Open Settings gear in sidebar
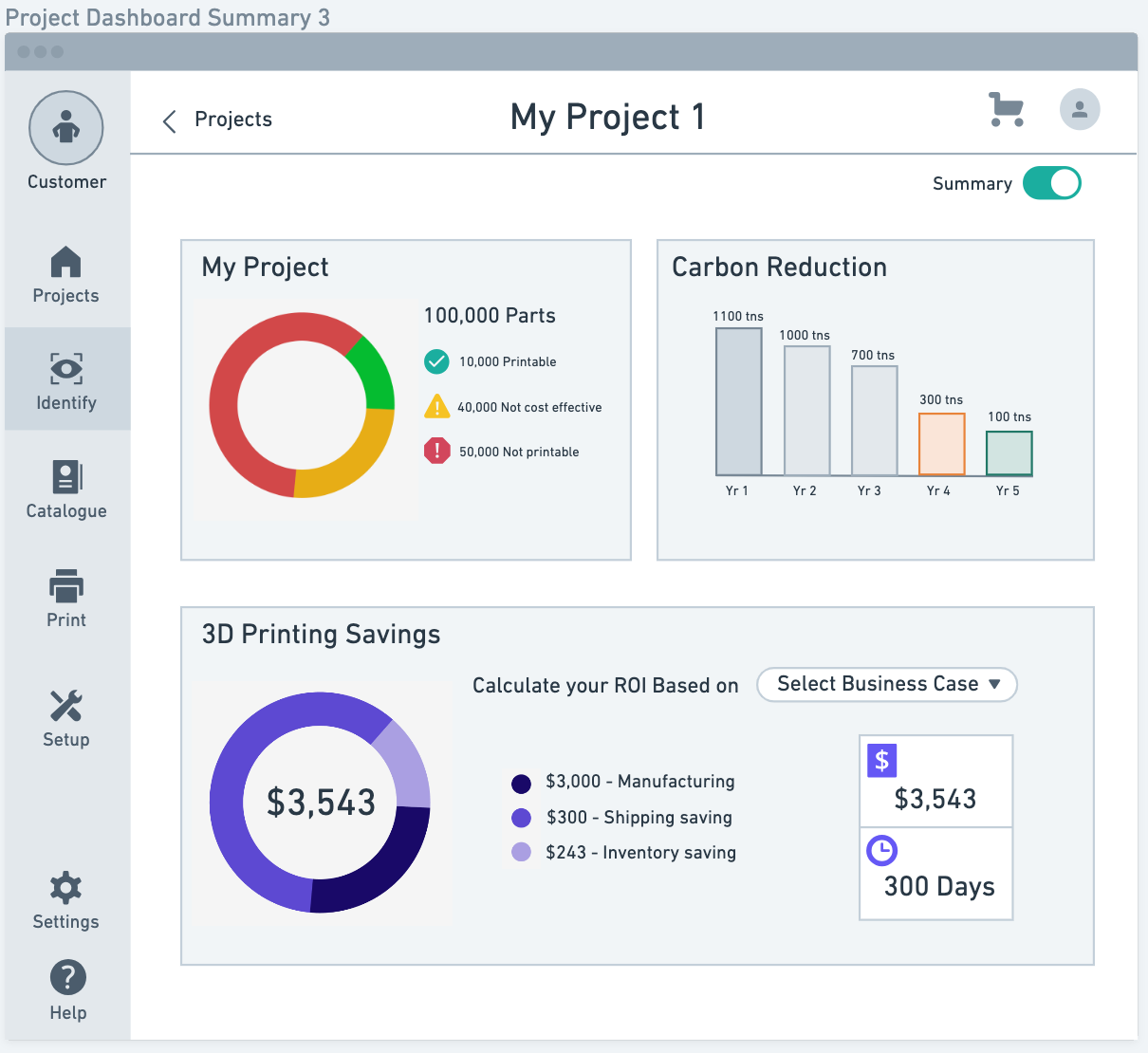1148x1053 pixels. tap(65, 889)
